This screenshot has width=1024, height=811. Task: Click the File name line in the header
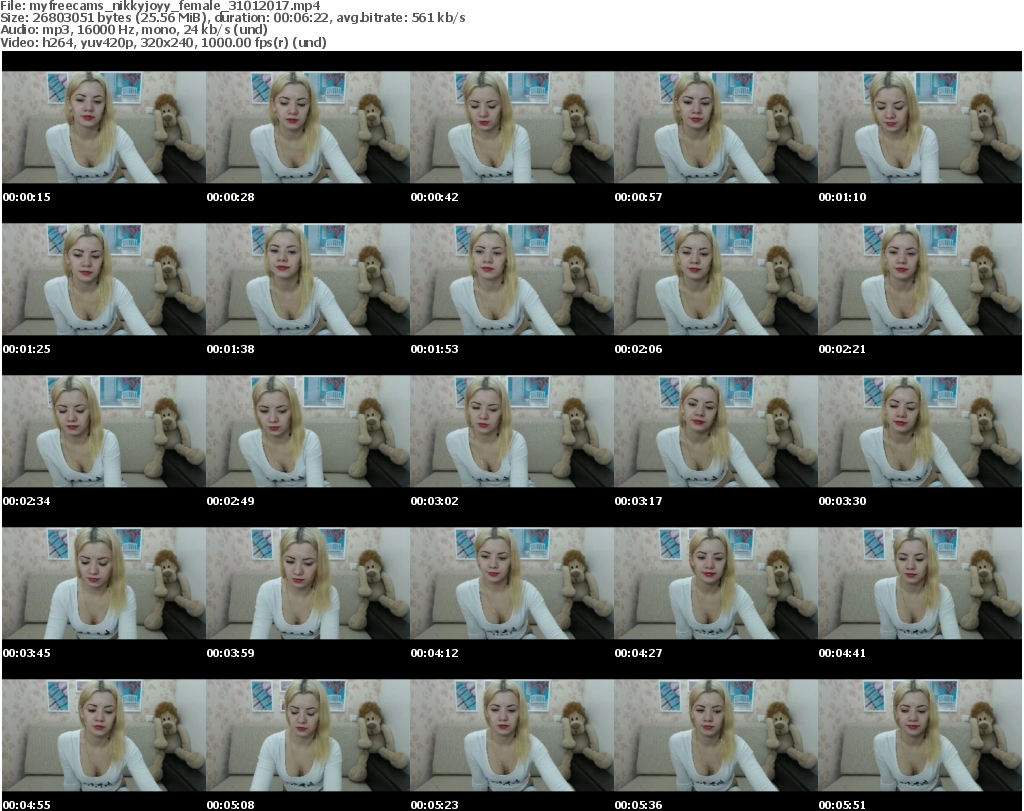[x=160, y=6]
